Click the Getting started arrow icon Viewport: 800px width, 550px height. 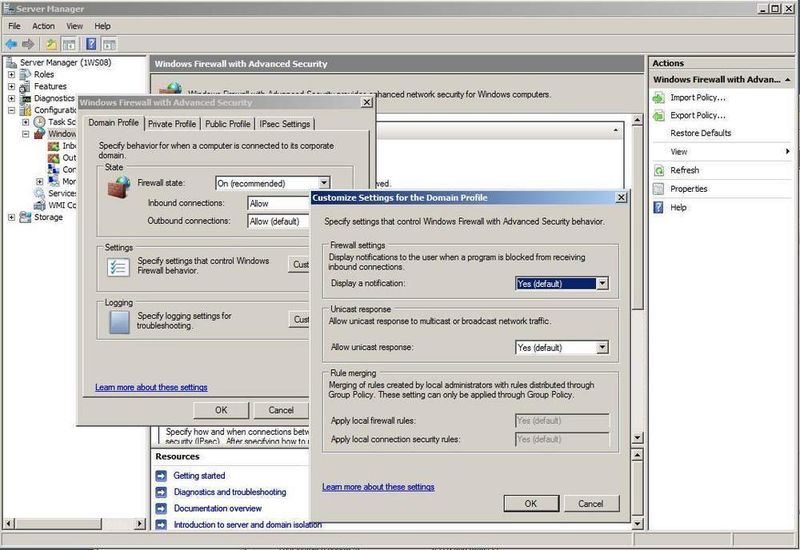tap(161, 476)
